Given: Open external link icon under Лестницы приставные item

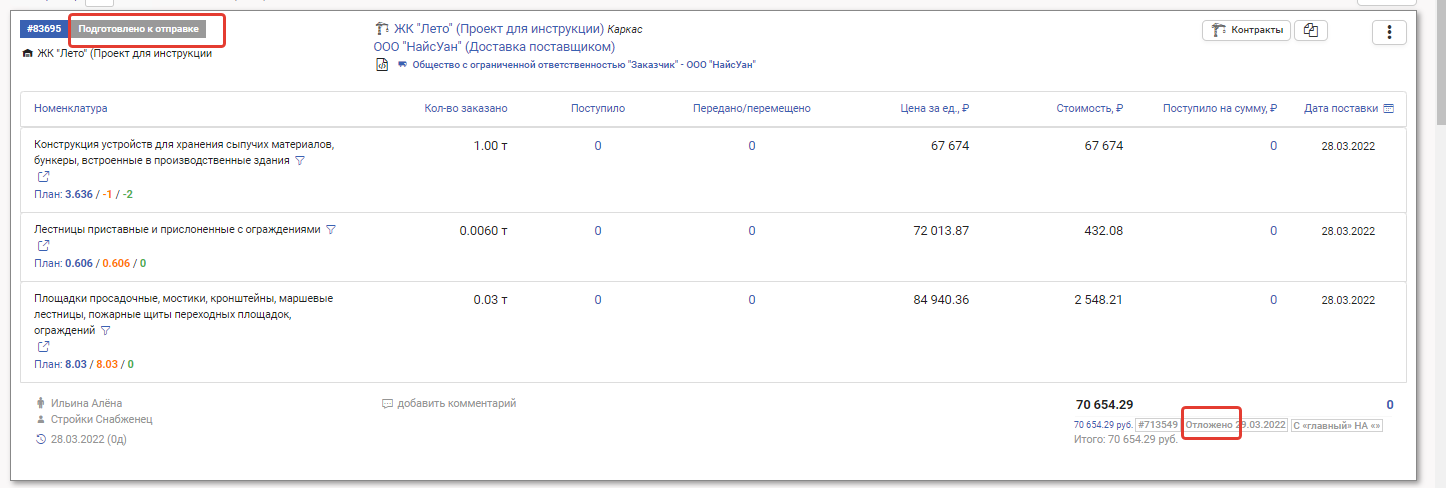Looking at the screenshot, I should 43,246.
